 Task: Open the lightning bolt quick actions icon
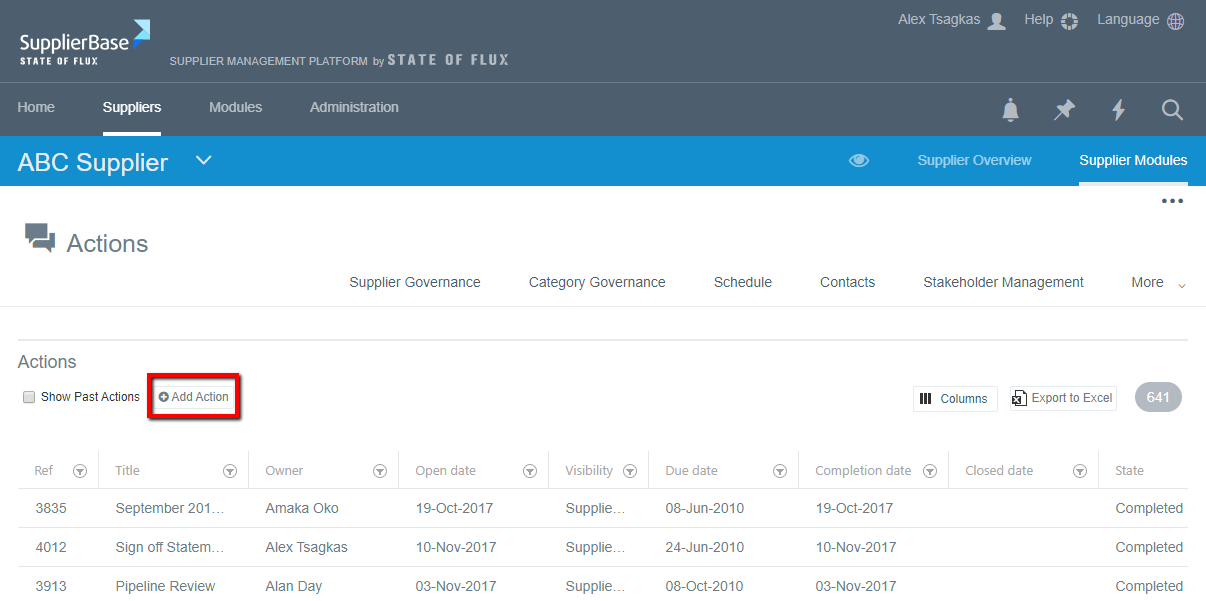point(1118,110)
